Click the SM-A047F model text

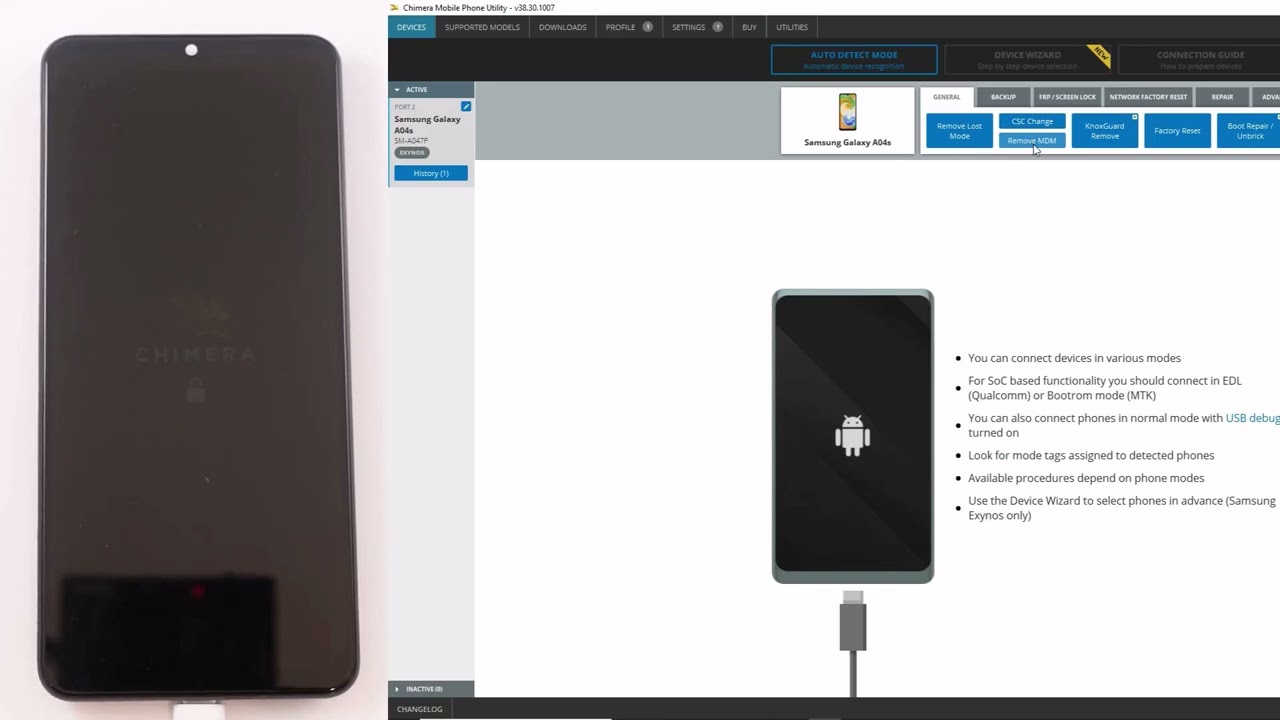pos(411,141)
